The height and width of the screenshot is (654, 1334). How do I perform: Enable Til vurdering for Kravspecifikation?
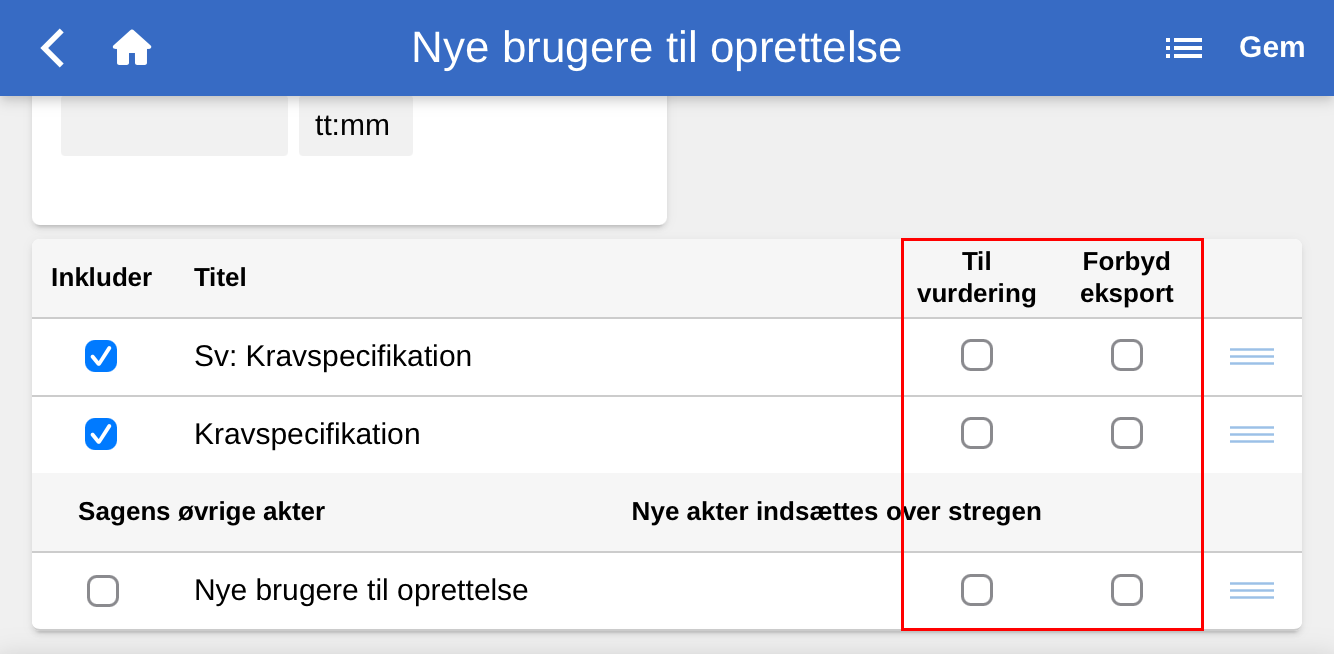coord(977,433)
